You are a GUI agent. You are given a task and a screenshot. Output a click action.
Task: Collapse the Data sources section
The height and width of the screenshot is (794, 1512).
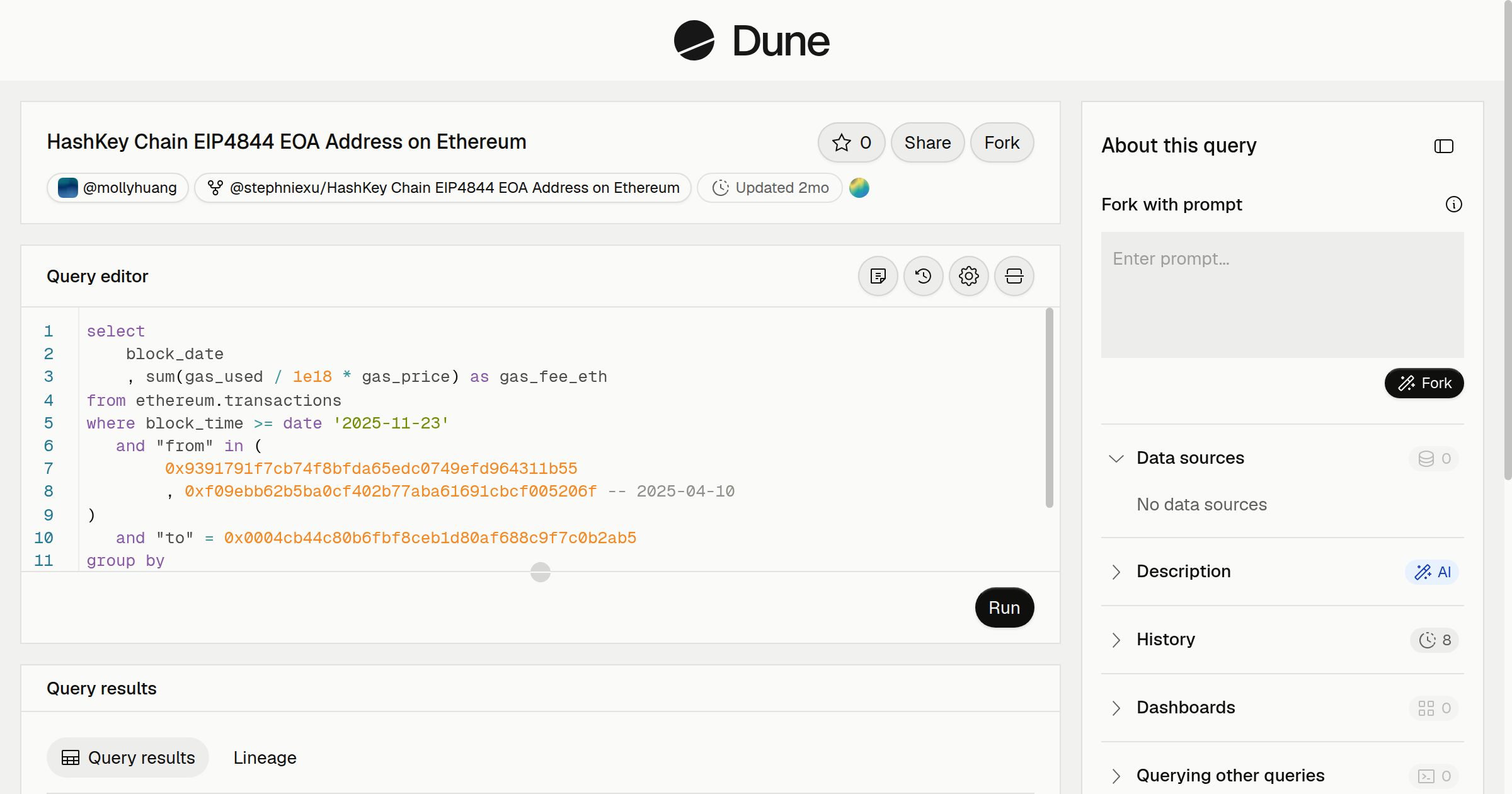pyautogui.click(x=1116, y=458)
